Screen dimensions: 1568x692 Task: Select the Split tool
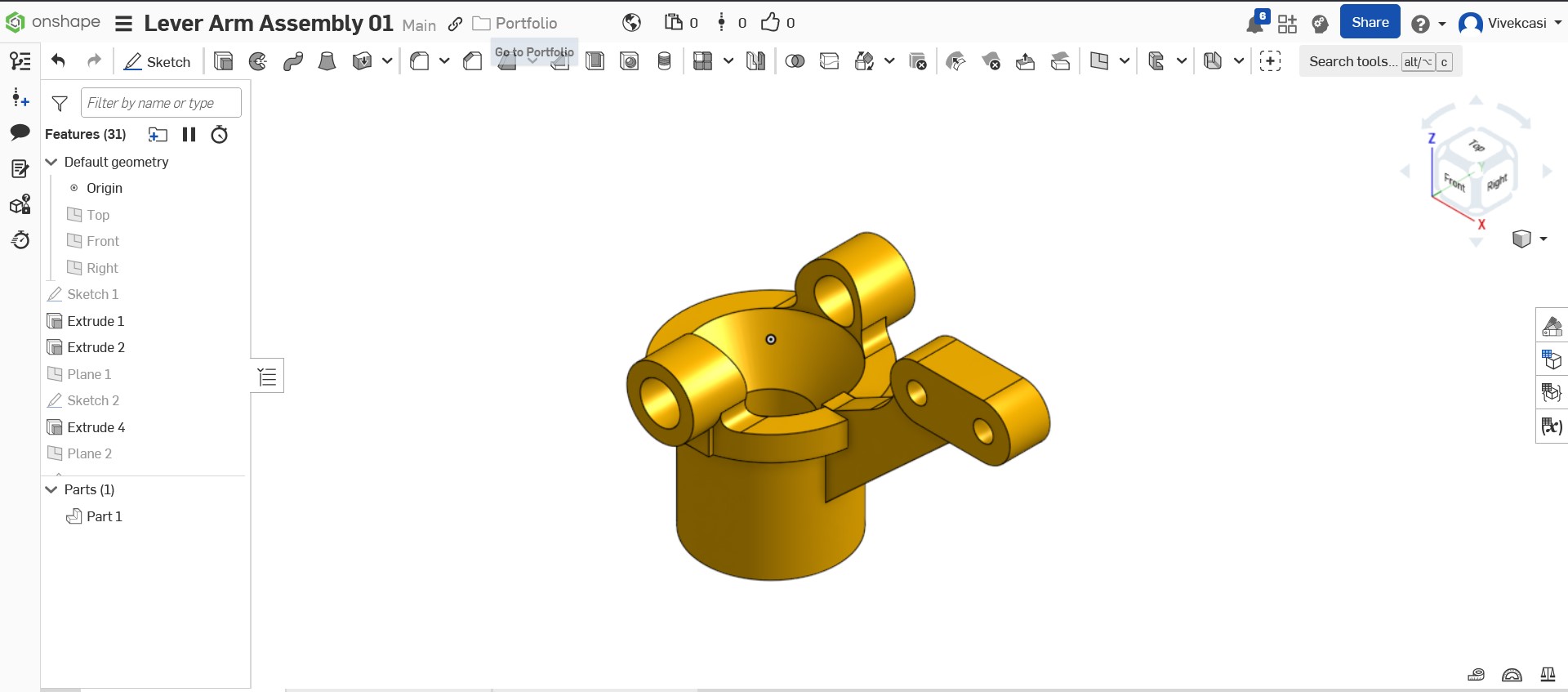point(830,61)
